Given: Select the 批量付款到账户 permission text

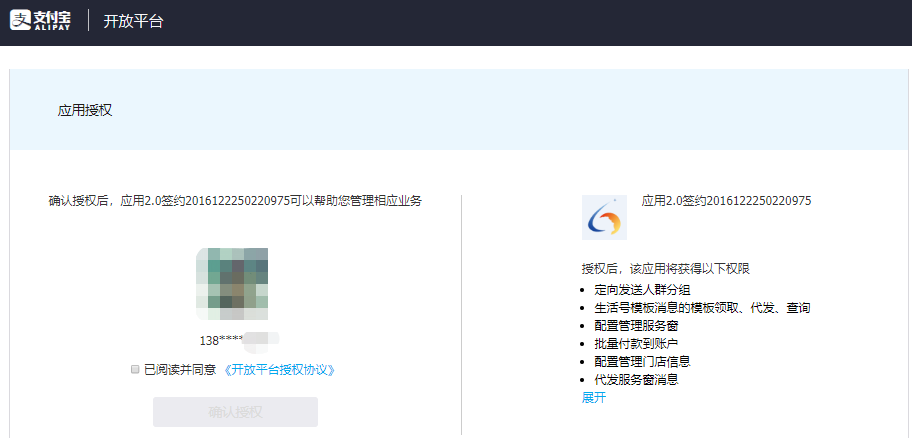Looking at the screenshot, I should (x=636, y=344).
